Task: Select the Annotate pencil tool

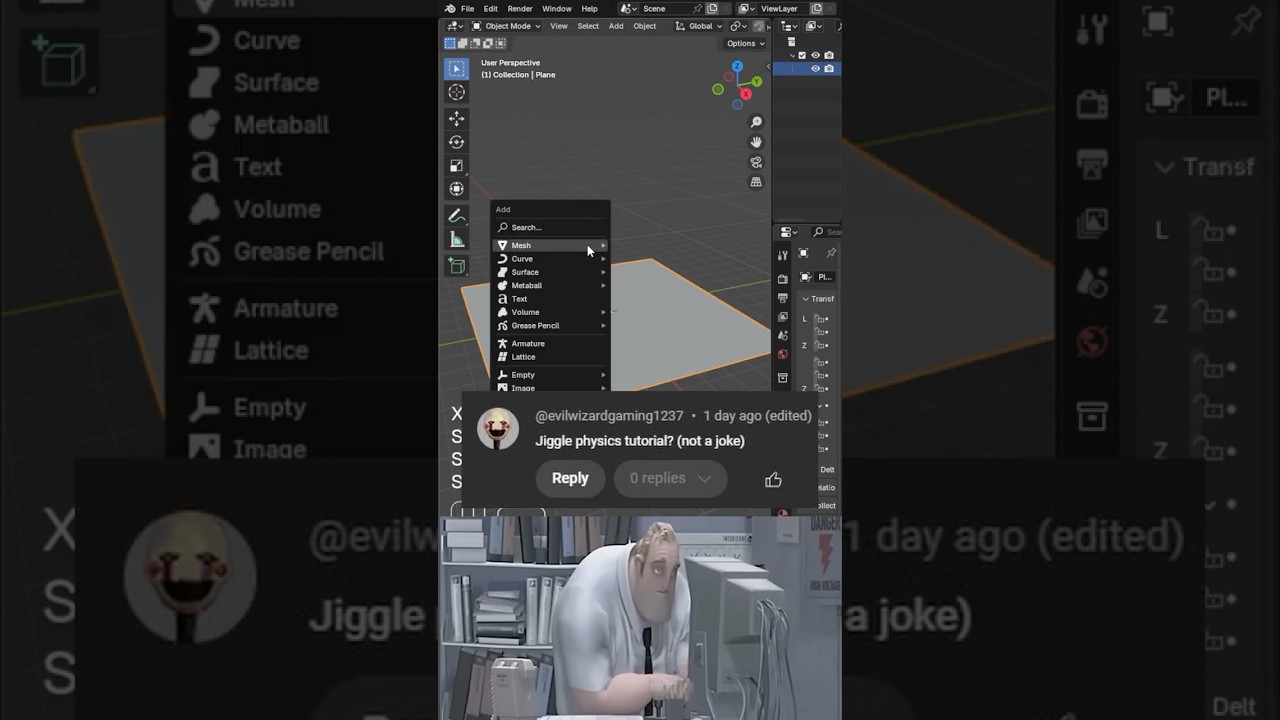Action: click(456, 216)
